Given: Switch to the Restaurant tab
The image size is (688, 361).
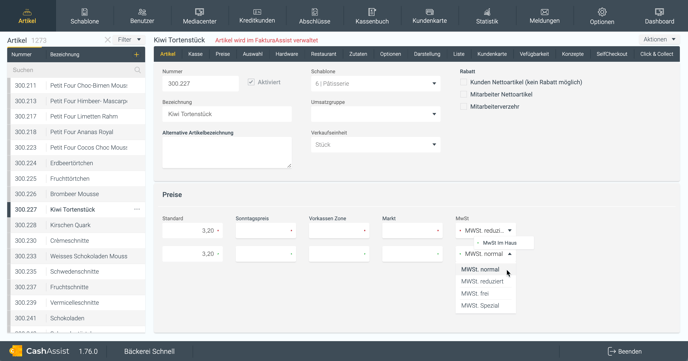Looking at the screenshot, I should click(323, 54).
